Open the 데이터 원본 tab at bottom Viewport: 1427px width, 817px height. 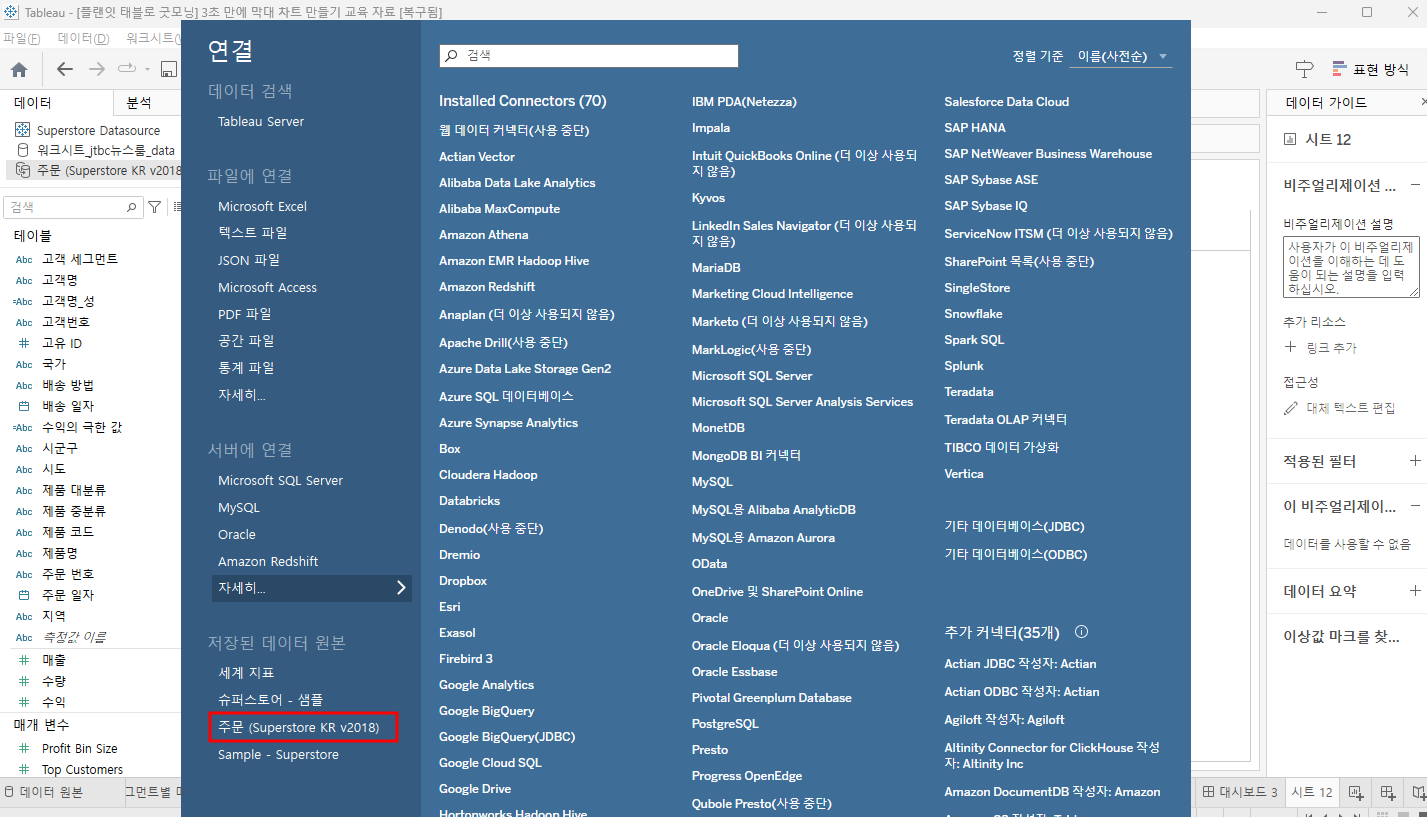point(44,792)
